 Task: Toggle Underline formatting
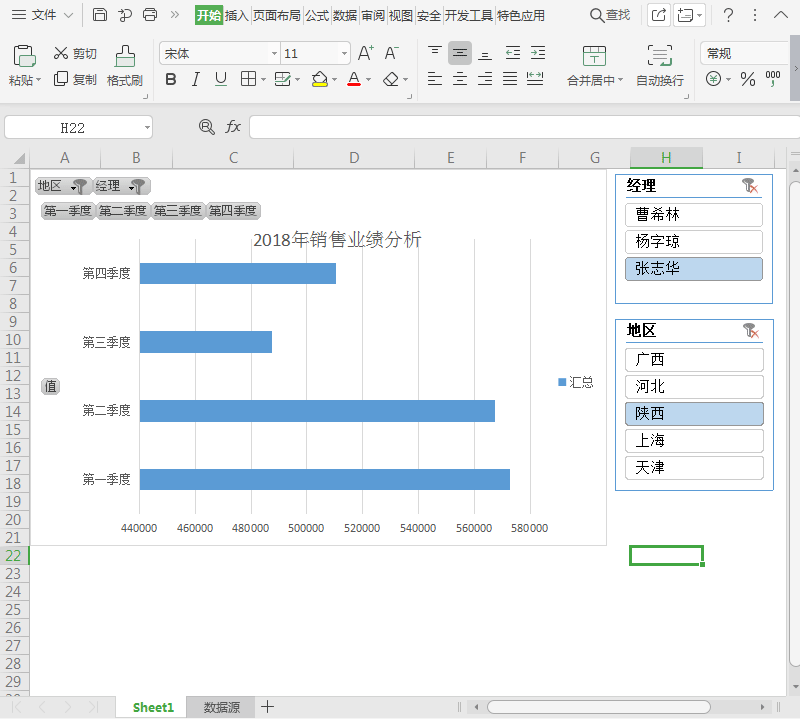221,79
